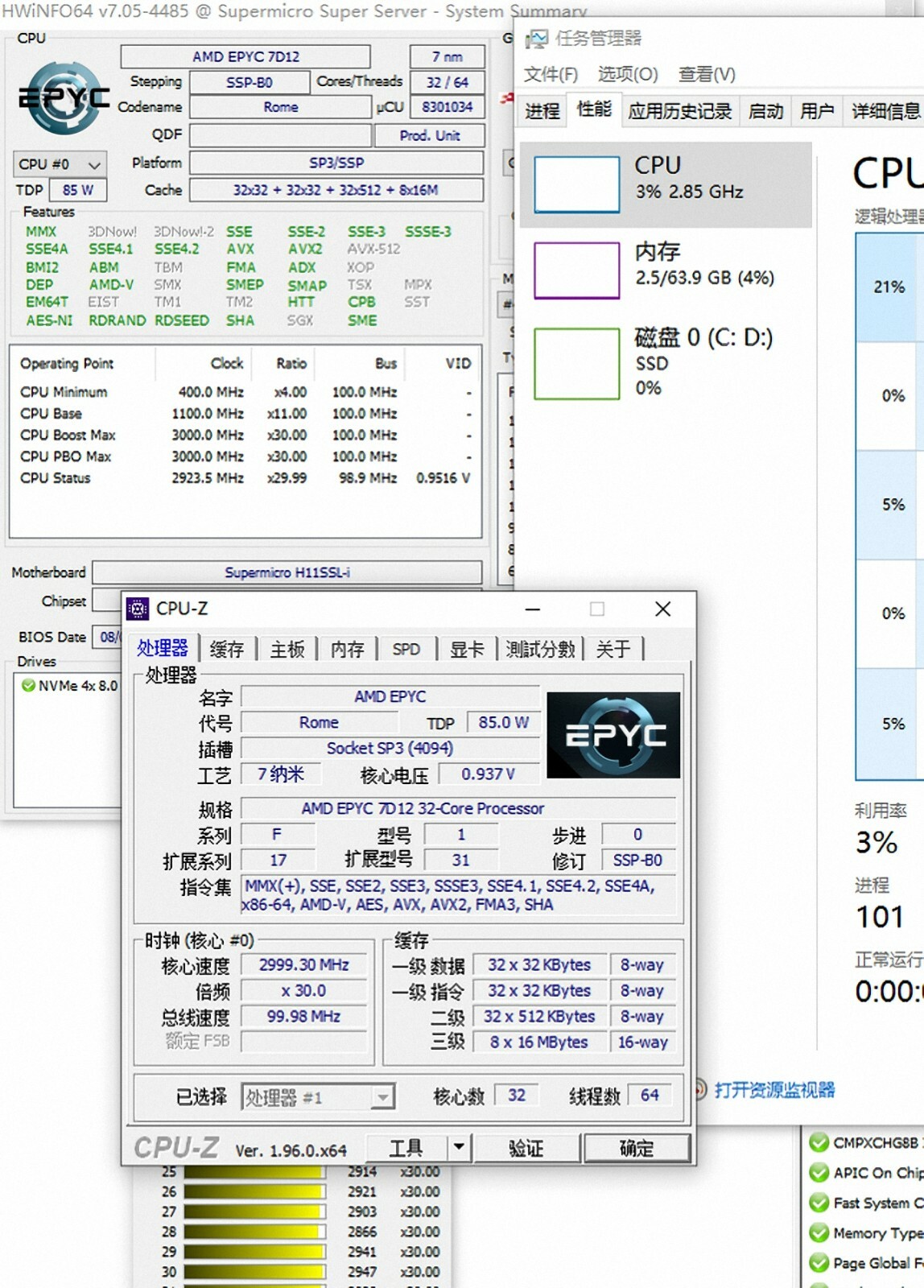This screenshot has height=1288, width=924.
Task: Click green check icon next to CMPXCHG8B
Action: pyautogui.click(x=819, y=1142)
